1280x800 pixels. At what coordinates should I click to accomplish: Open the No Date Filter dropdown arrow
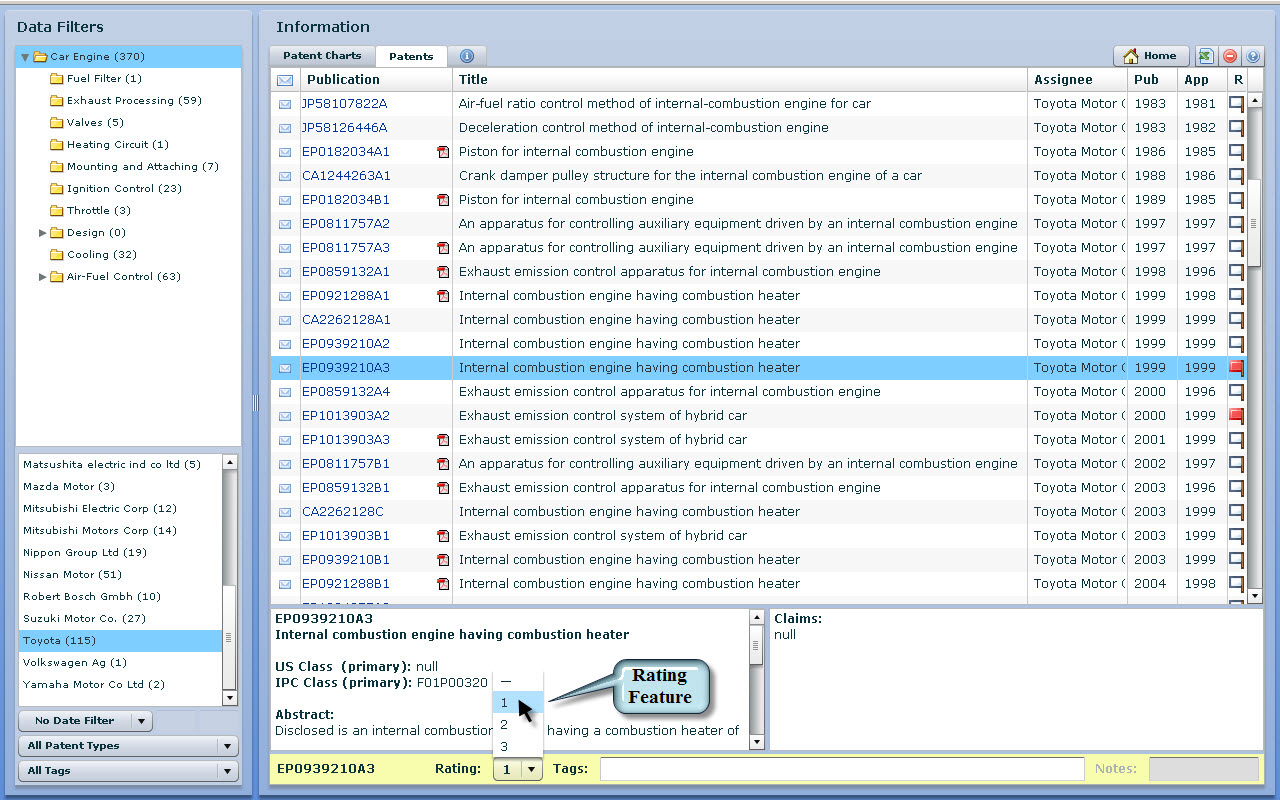point(142,721)
